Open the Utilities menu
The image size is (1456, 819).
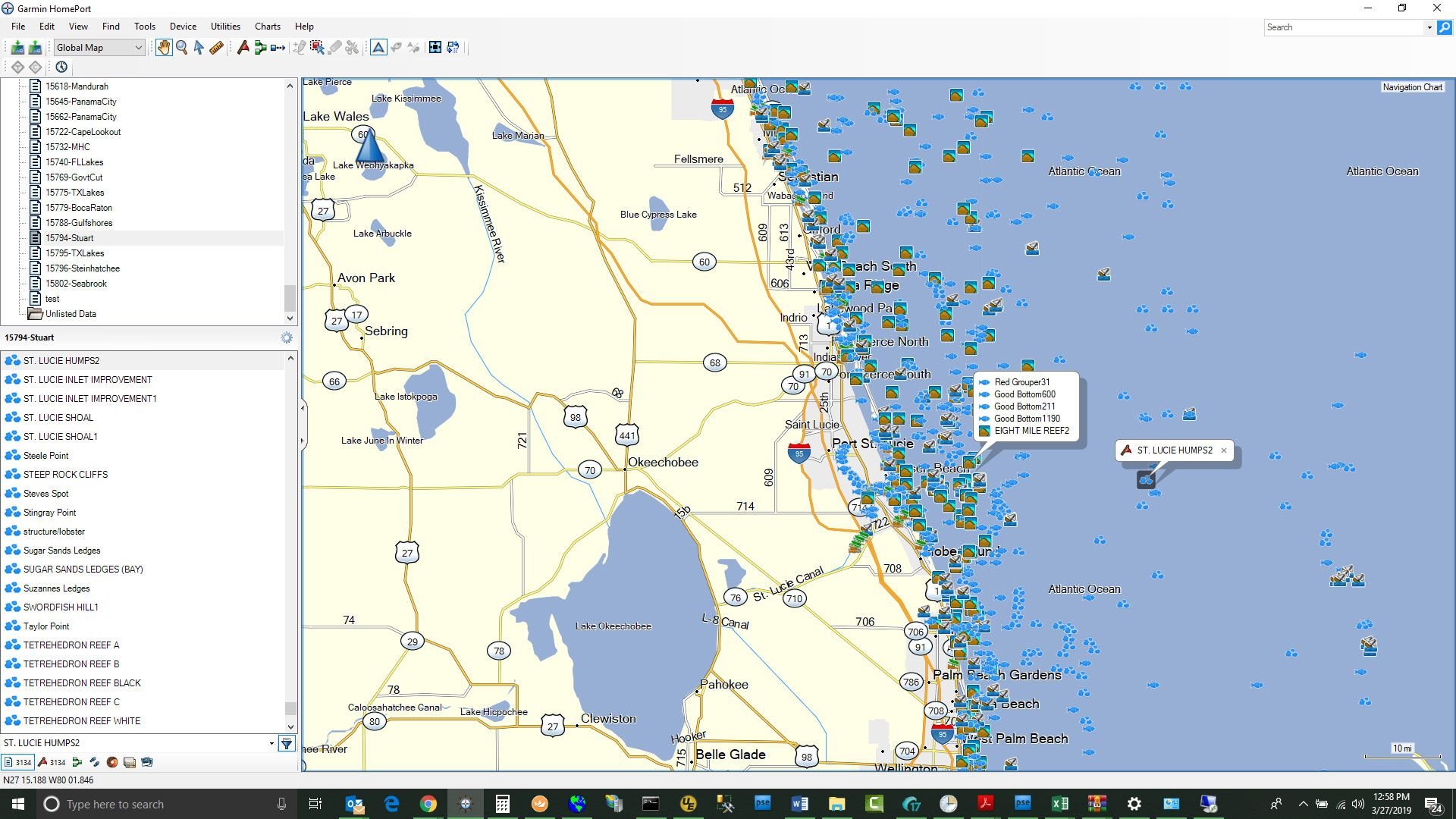click(225, 26)
